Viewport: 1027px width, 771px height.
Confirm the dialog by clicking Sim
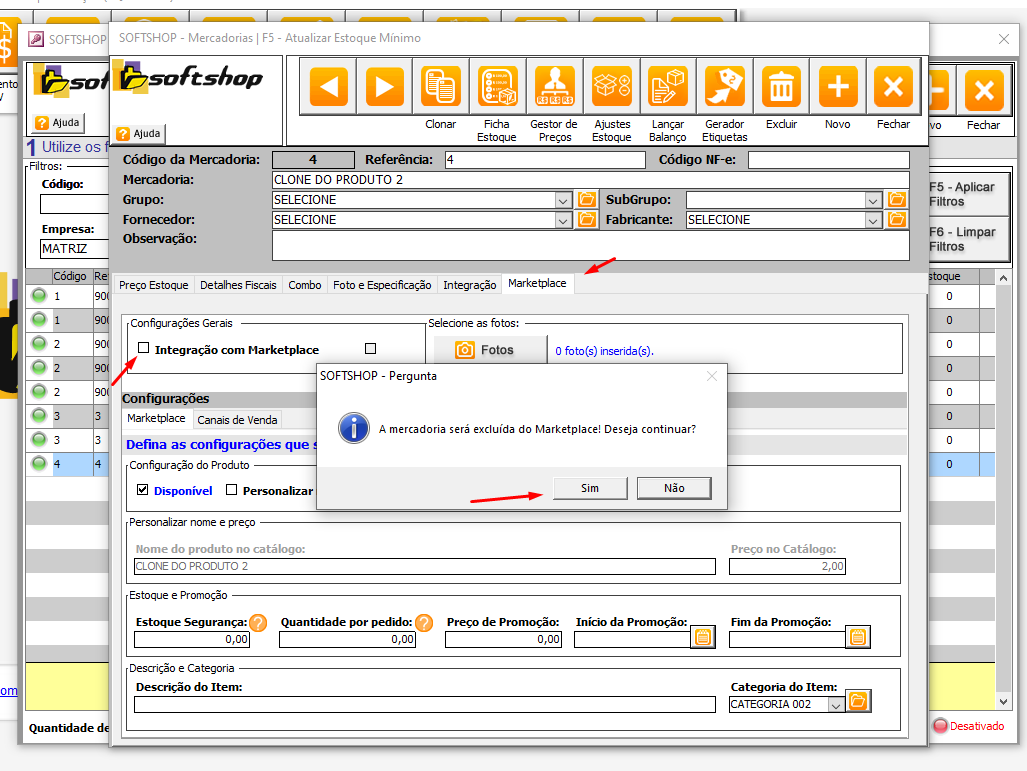589,488
